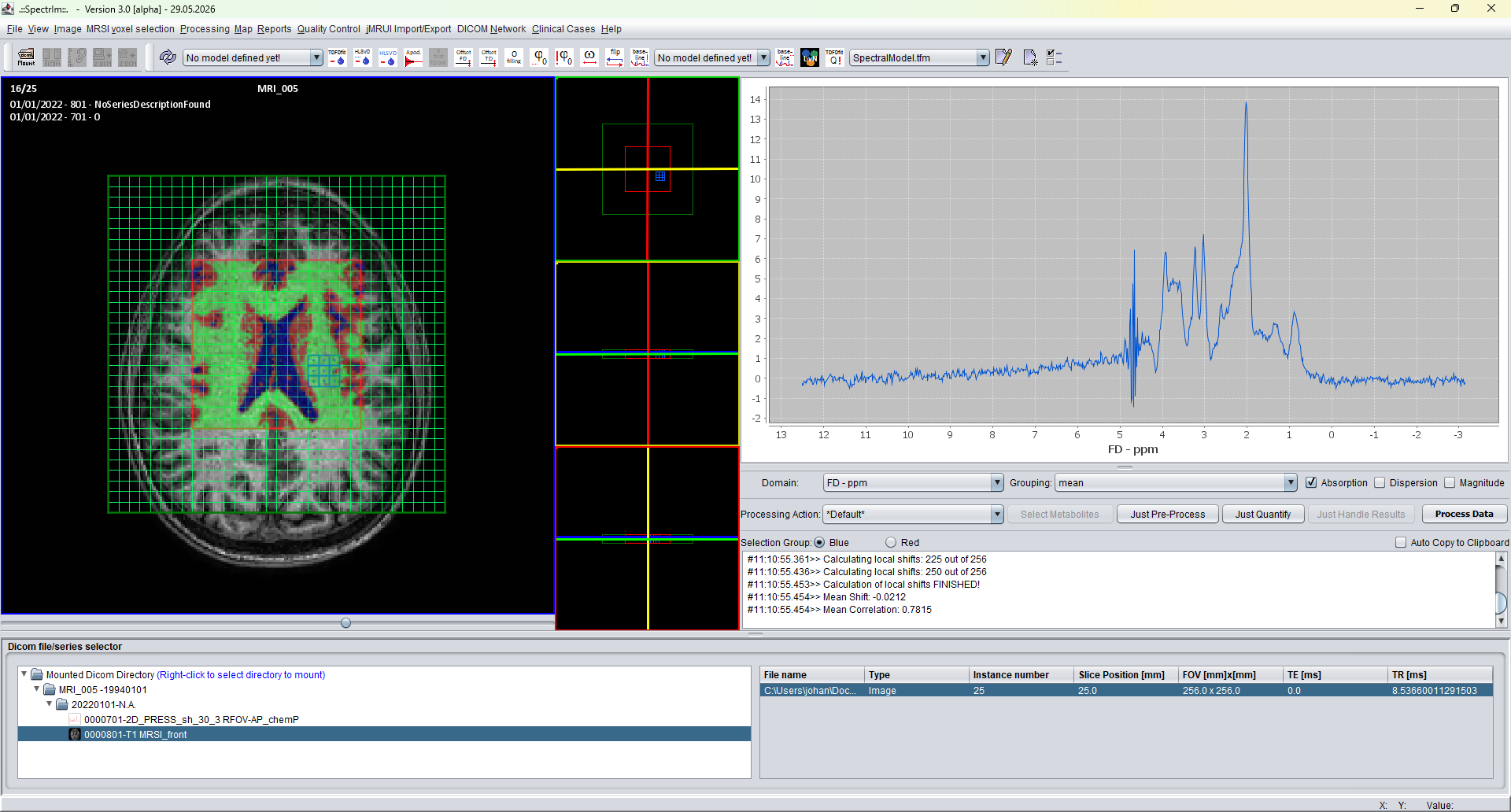Select the 0000701-2D_PRESS_sh_30_3 series row

(x=384, y=719)
